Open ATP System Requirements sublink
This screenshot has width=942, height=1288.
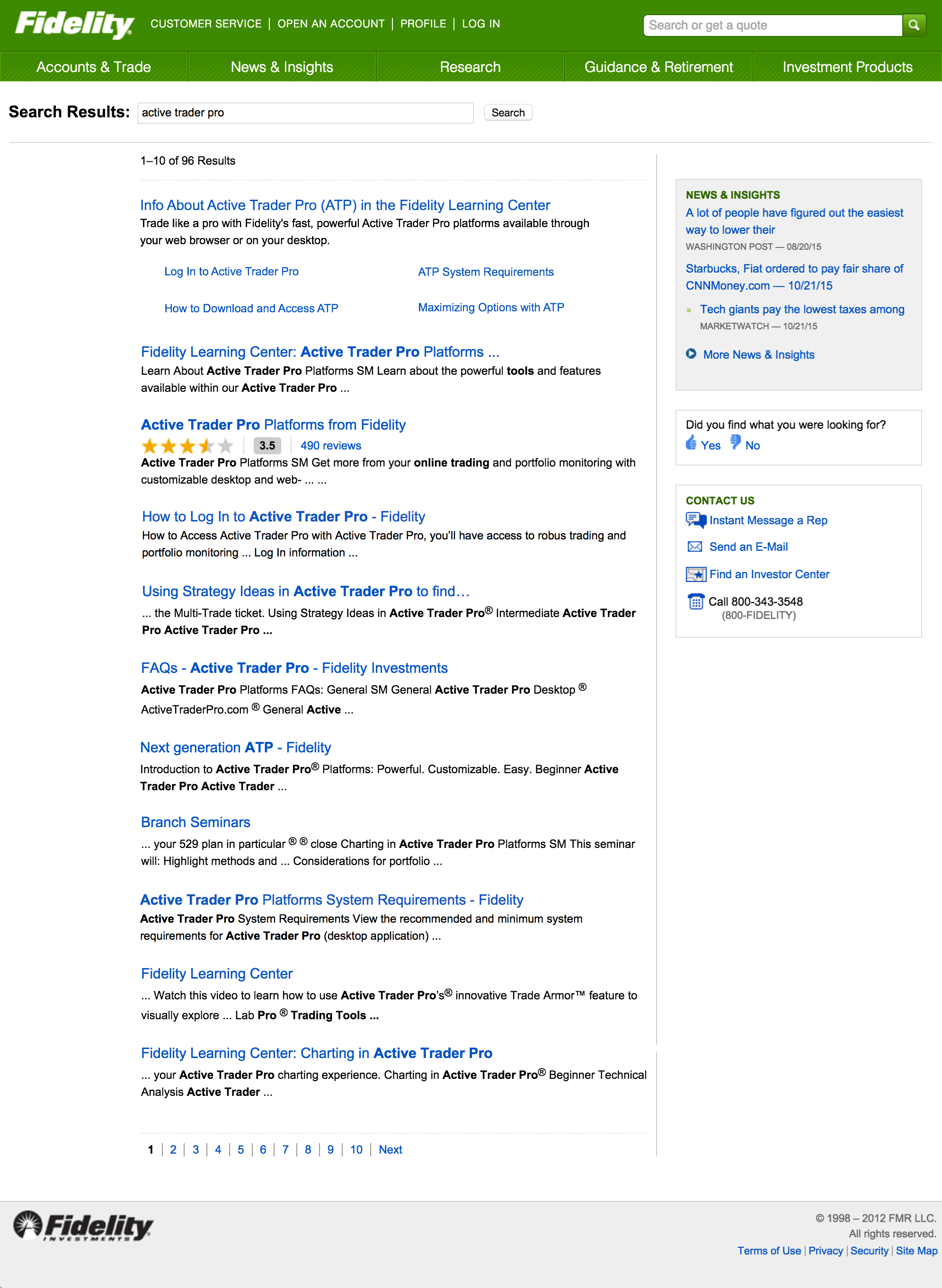(x=486, y=272)
